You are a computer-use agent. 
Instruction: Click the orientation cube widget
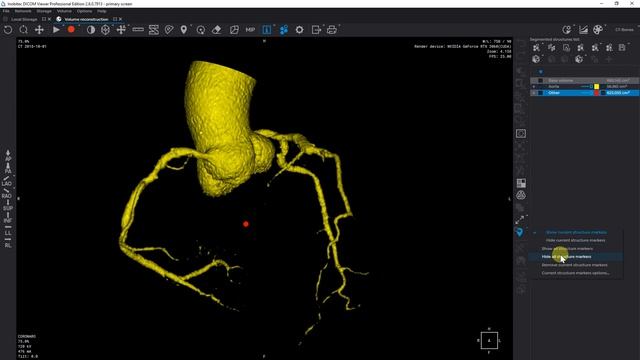tap(489, 340)
